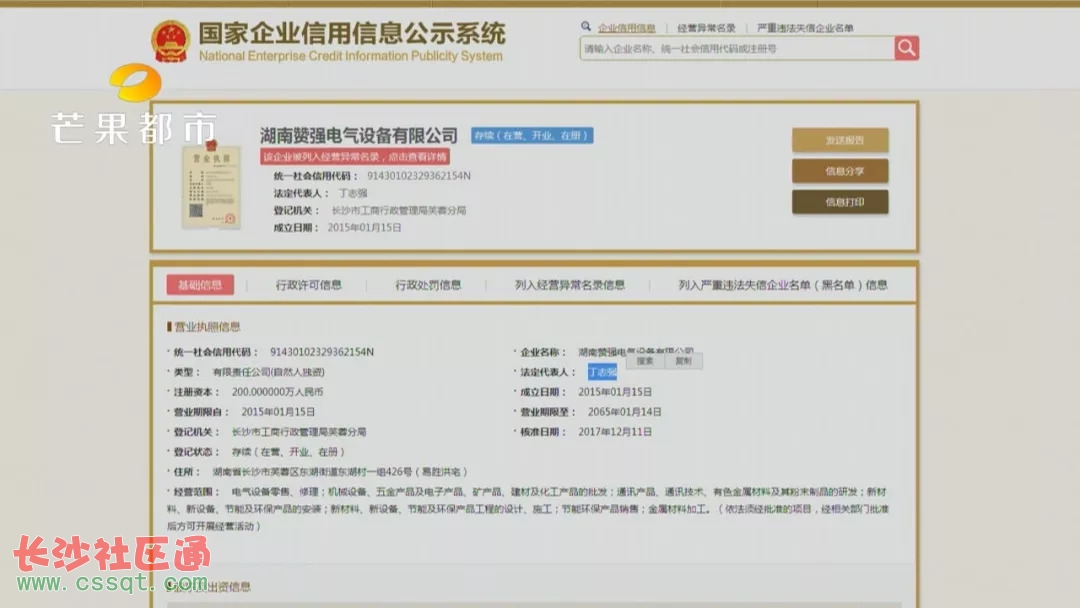Click the 登记状态 value in the details section
The width and height of the screenshot is (1080, 608).
coord(288,452)
